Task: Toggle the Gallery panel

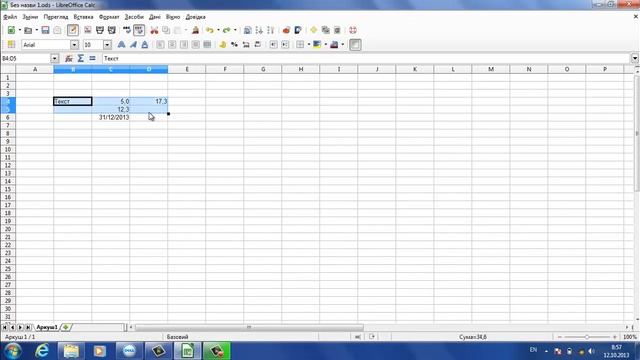Action: 325,30
